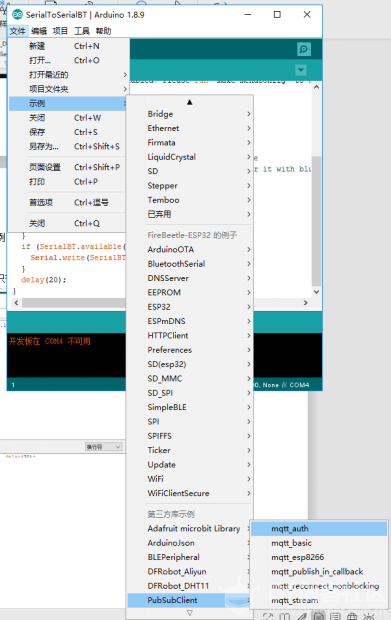Screen dimensions: 391x620
Task: Open WiFiClientSecure examples
Action: point(190,493)
